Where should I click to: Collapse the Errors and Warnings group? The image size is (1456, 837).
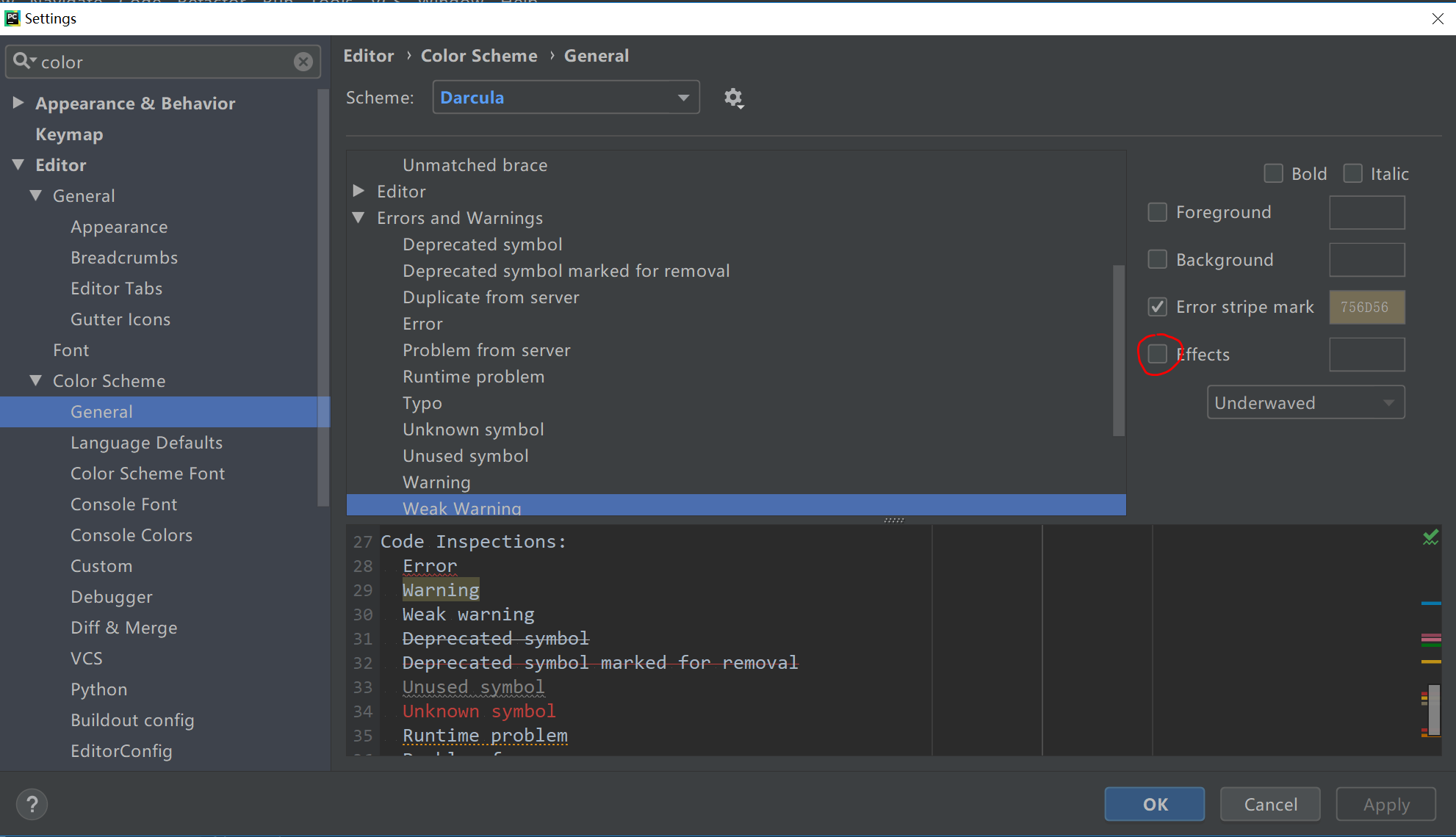pyautogui.click(x=358, y=217)
